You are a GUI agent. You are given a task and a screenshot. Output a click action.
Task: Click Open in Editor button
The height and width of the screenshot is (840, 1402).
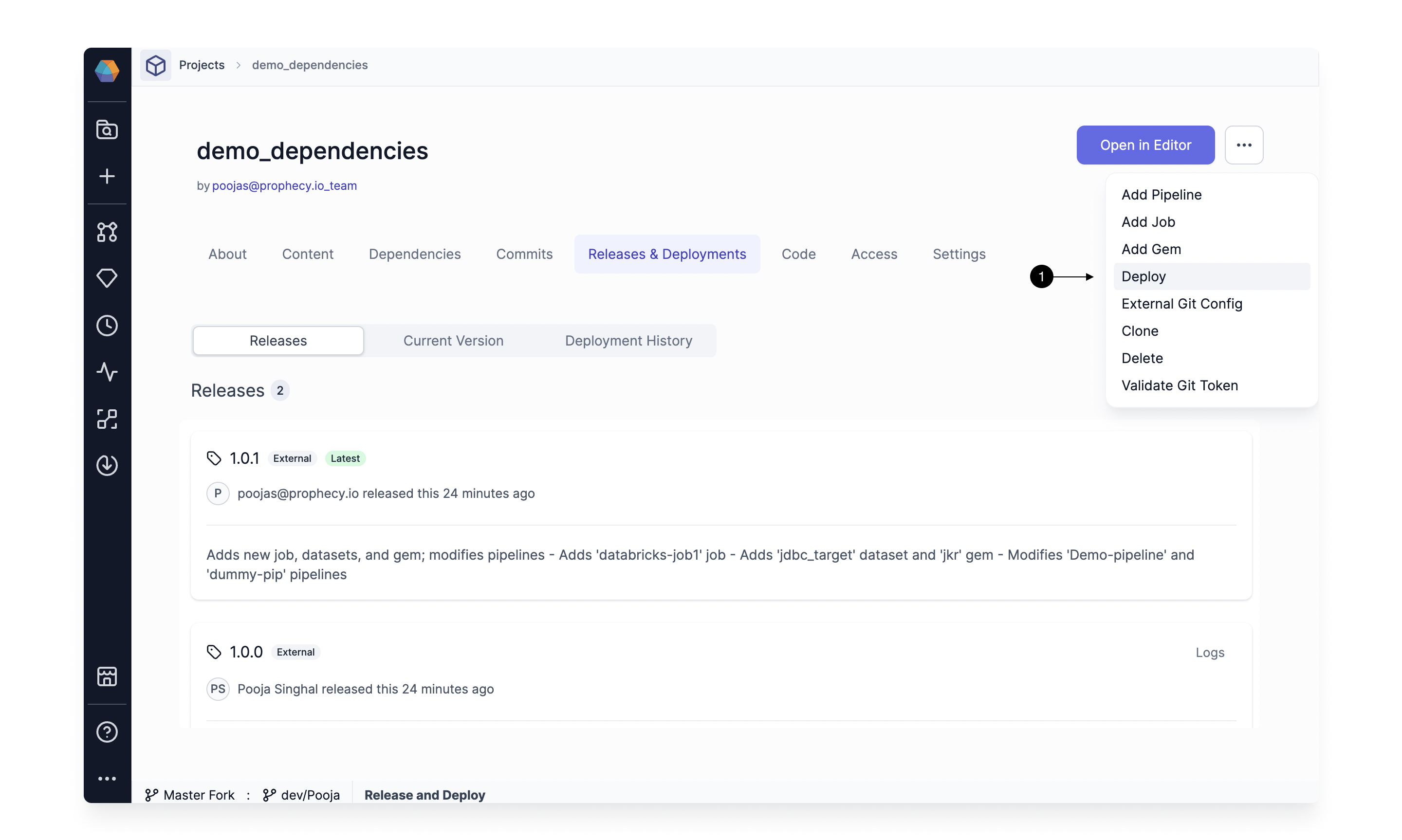[1145, 145]
